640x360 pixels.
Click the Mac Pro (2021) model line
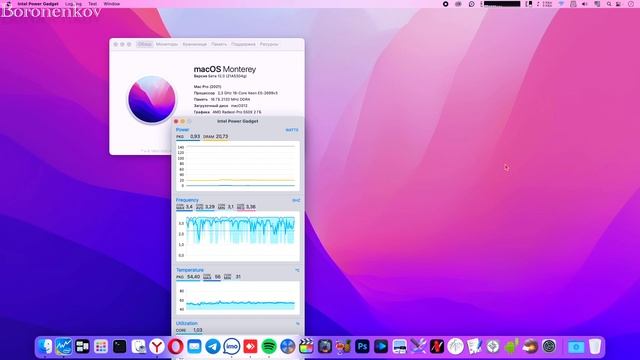click(207, 87)
